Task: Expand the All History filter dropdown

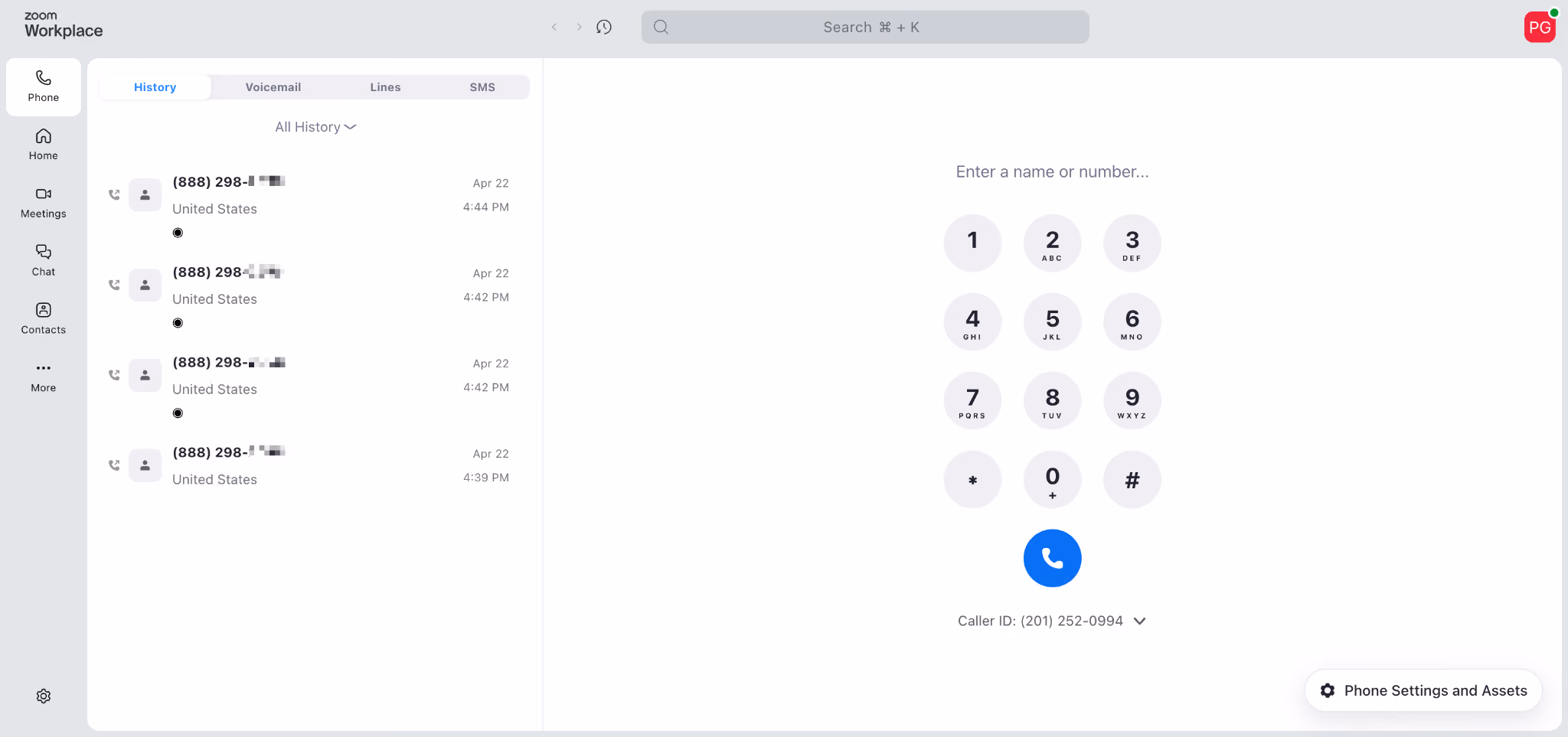Action: (x=315, y=127)
